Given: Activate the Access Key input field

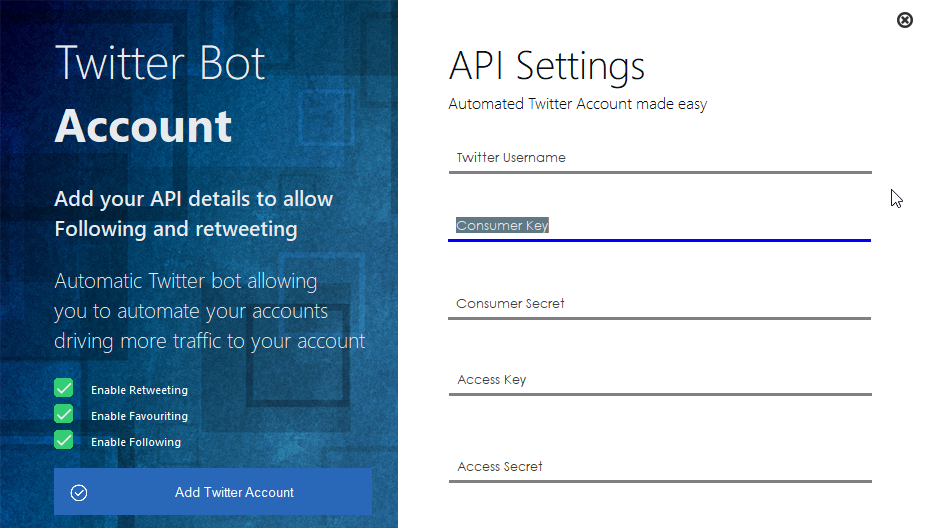Looking at the screenshot, I should (660, 380).
